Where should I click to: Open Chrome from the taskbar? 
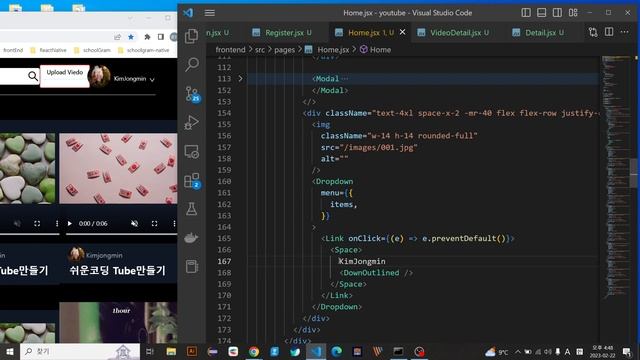253,351
